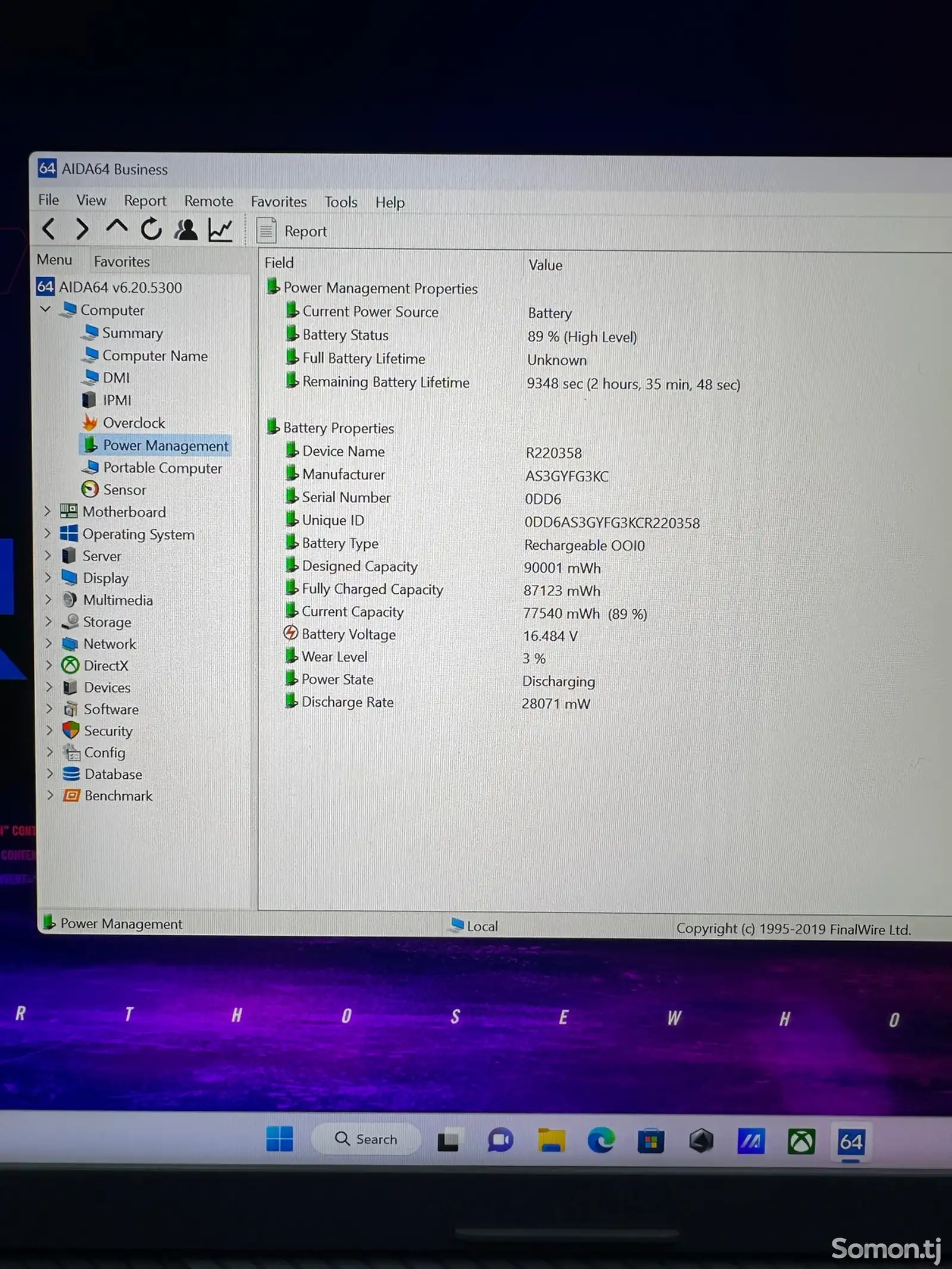Screen dimensions: 952x1269
Task: Click the AIDA64 icon on the taskbar
Action: (x=851, y=1142)
